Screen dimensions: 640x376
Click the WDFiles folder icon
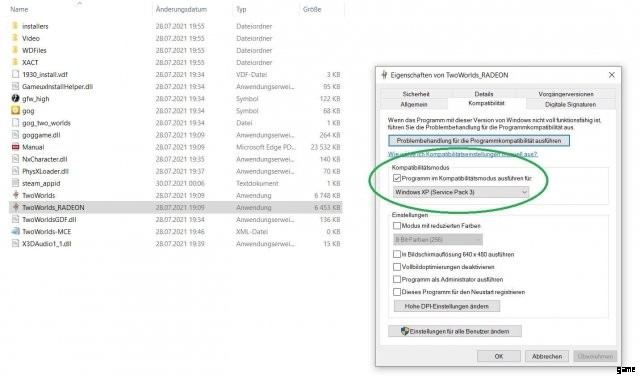coord(15,50)
